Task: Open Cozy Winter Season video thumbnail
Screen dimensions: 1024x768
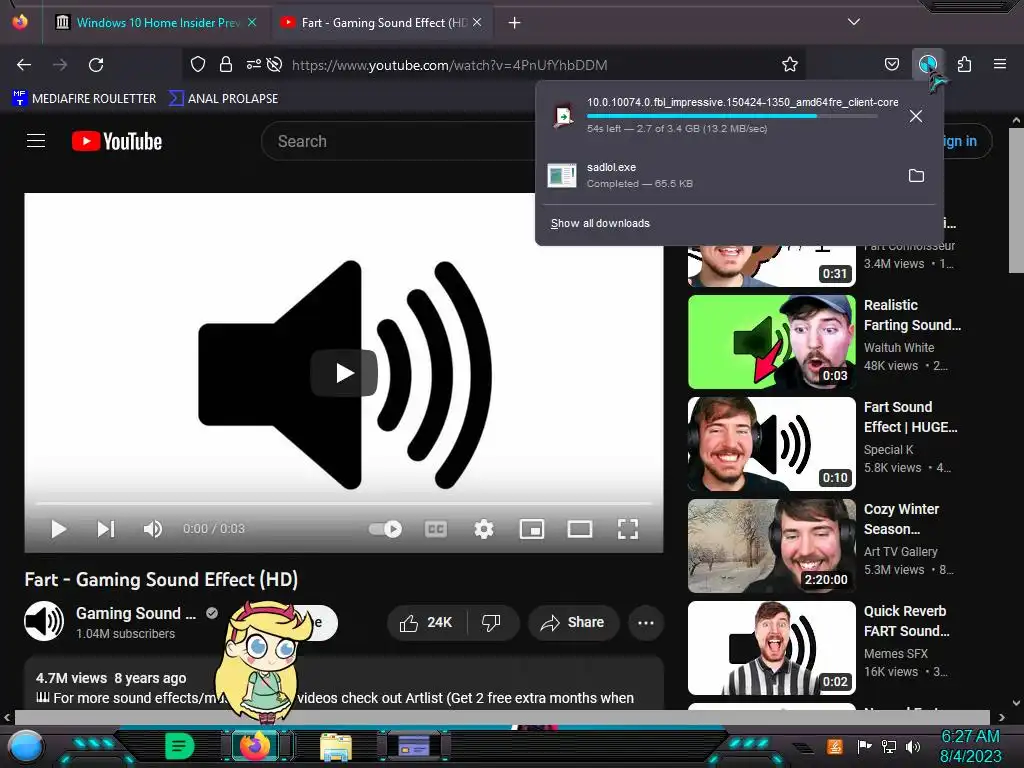Action: pyautogui.click(x=772, y=546)
